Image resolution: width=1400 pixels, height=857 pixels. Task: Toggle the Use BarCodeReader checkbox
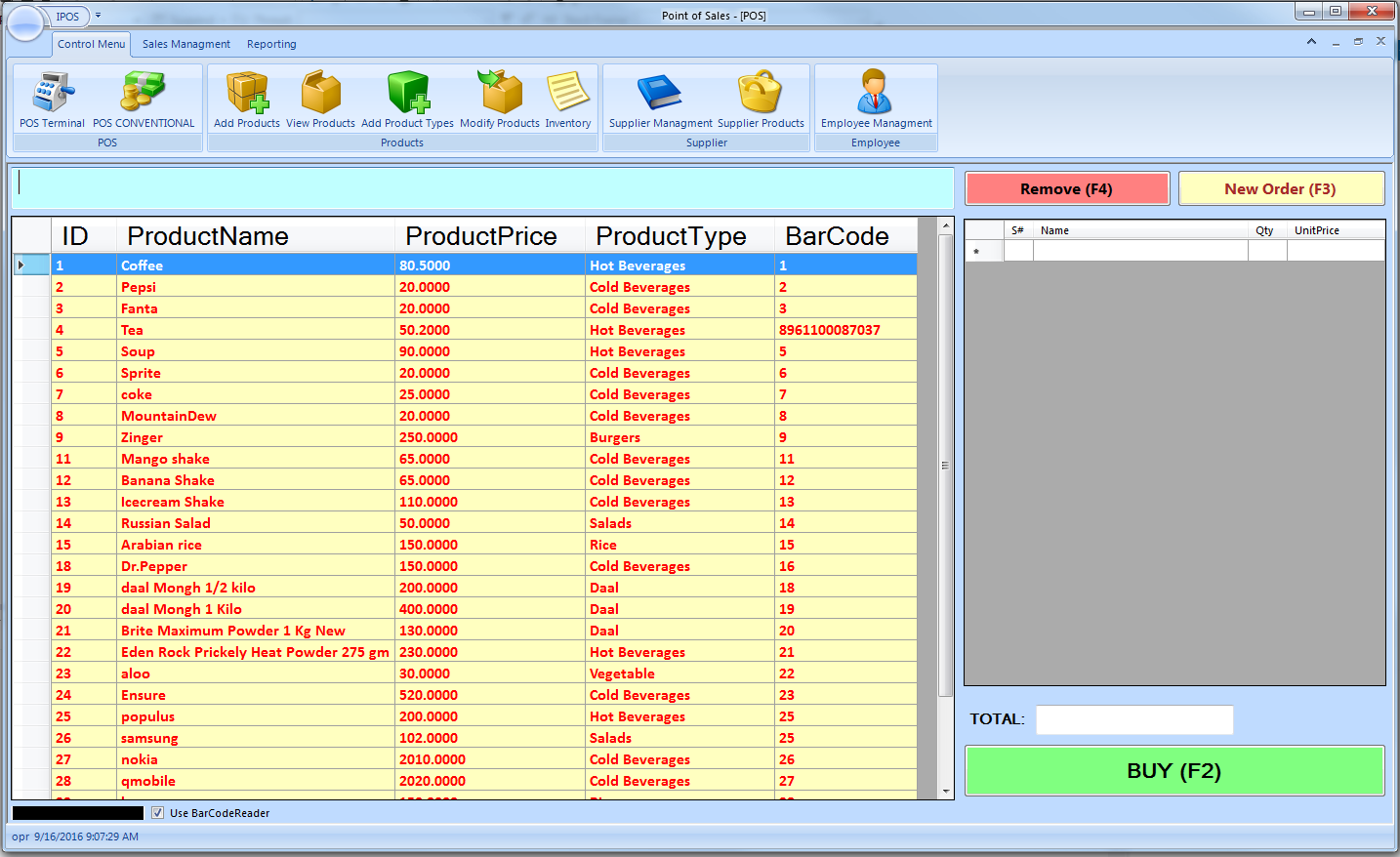(x=157, y=813)
